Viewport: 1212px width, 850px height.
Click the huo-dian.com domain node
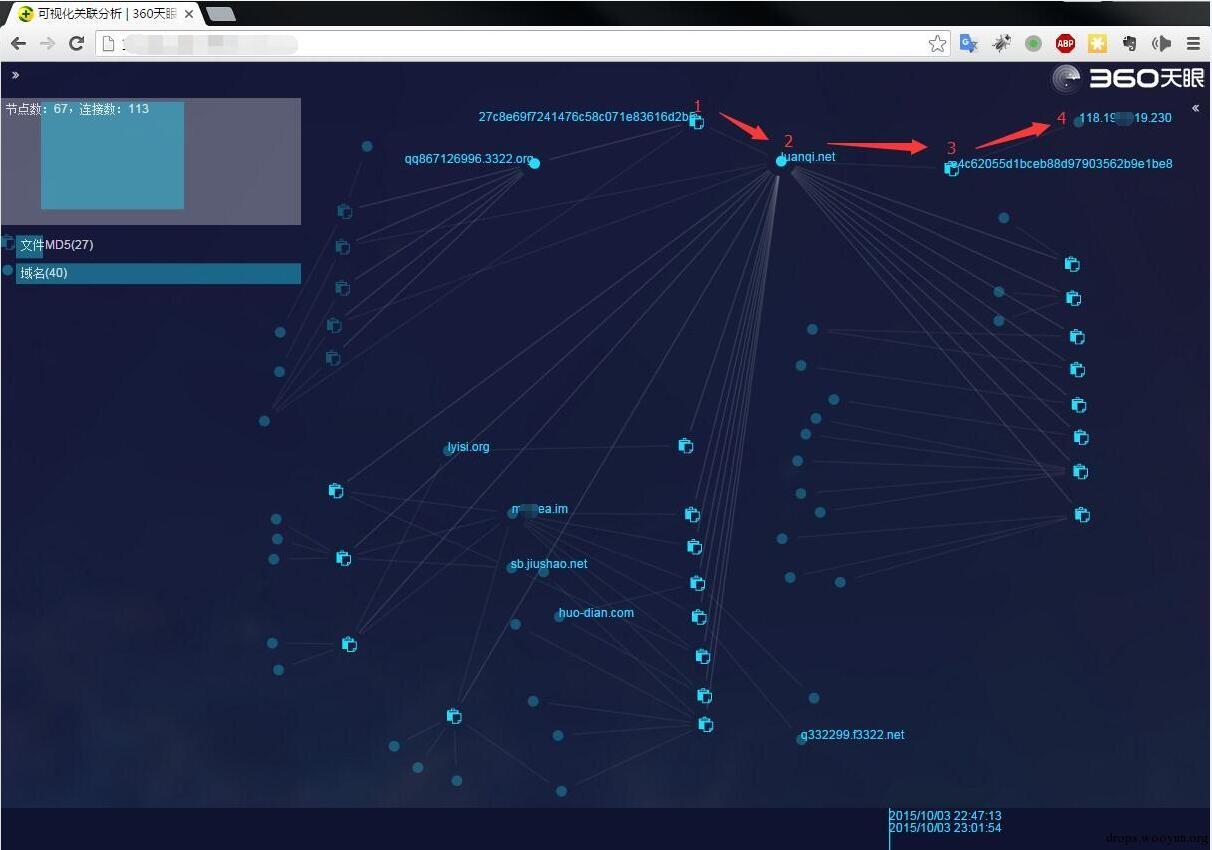[561, 616]
